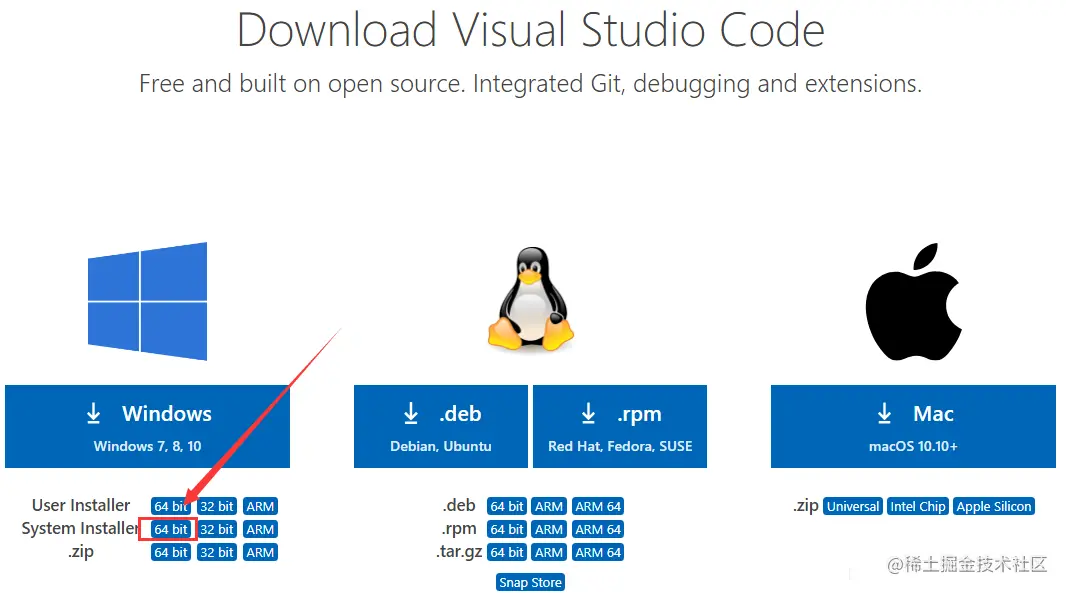Download Linux .rpm ARM
The image size is (1066, 593).
[549, 529]
